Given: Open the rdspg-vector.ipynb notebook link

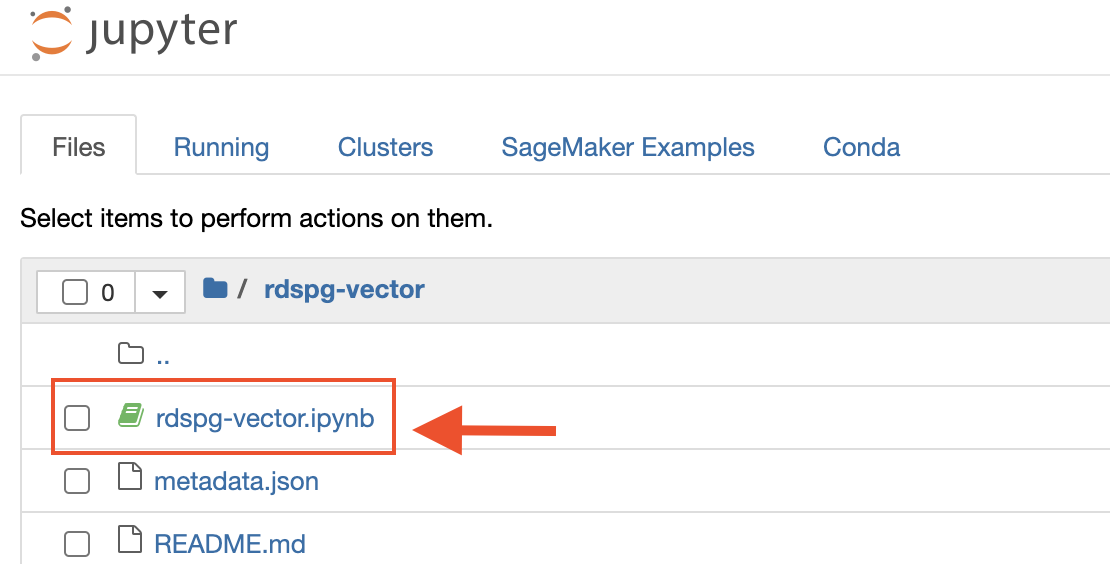Looking at the screenshot, I should click(265, 417).
